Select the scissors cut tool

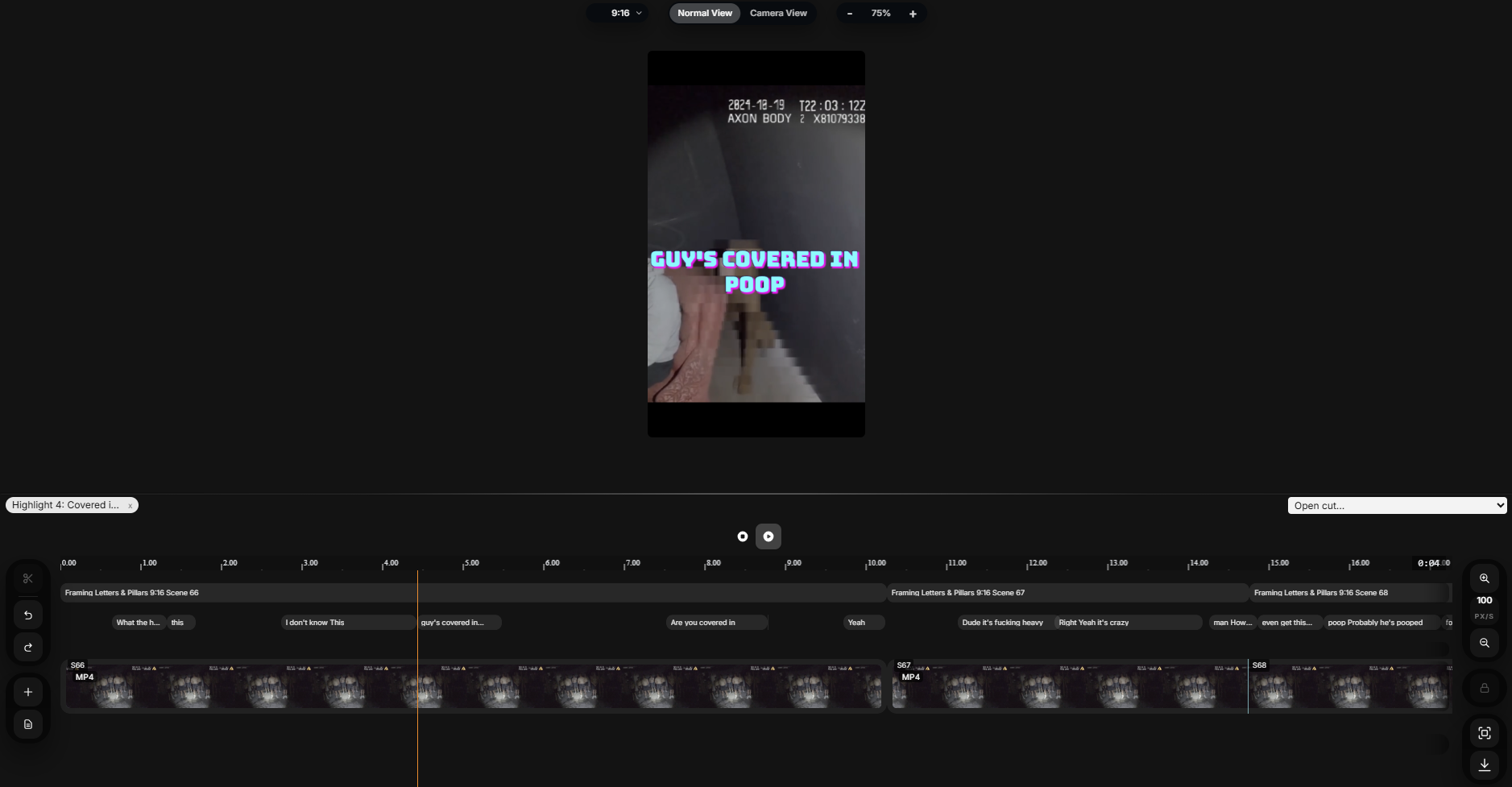tap(28, 578)
